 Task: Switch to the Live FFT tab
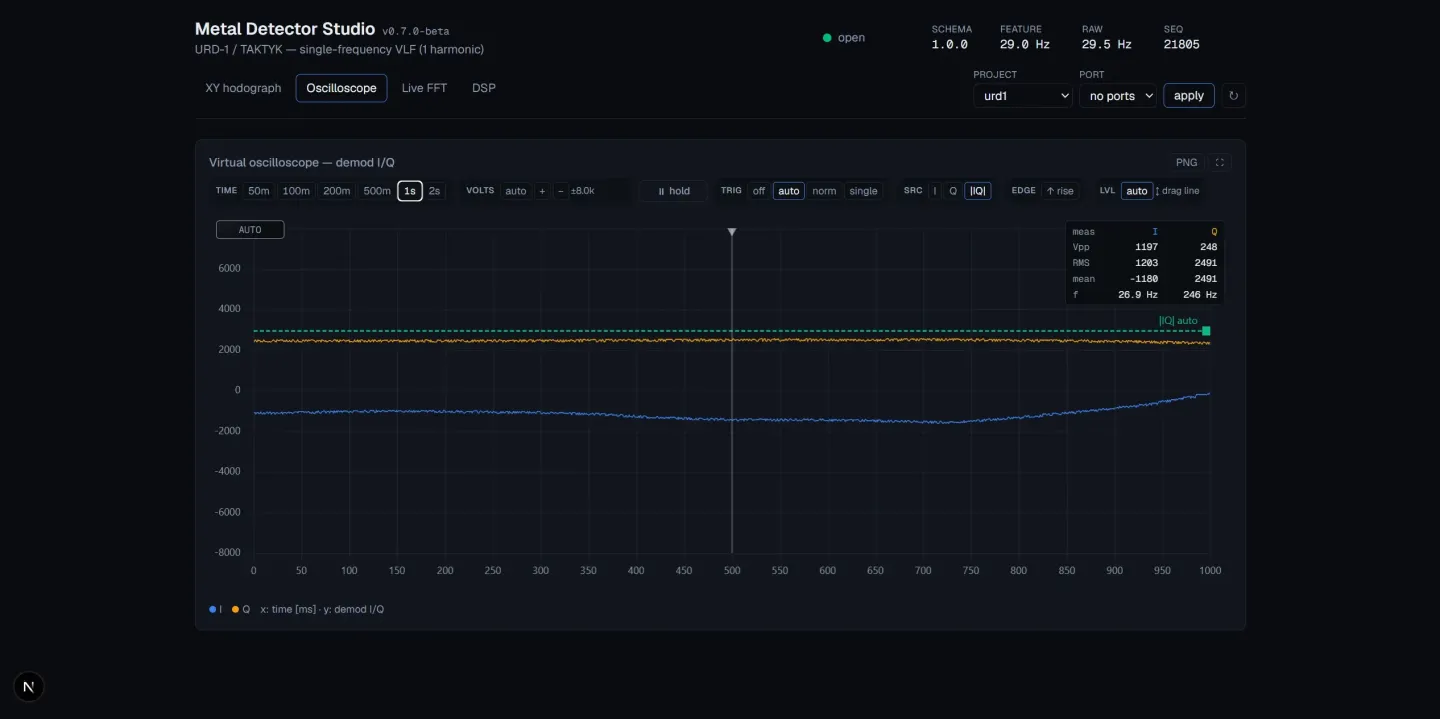(x=424, y=88)
